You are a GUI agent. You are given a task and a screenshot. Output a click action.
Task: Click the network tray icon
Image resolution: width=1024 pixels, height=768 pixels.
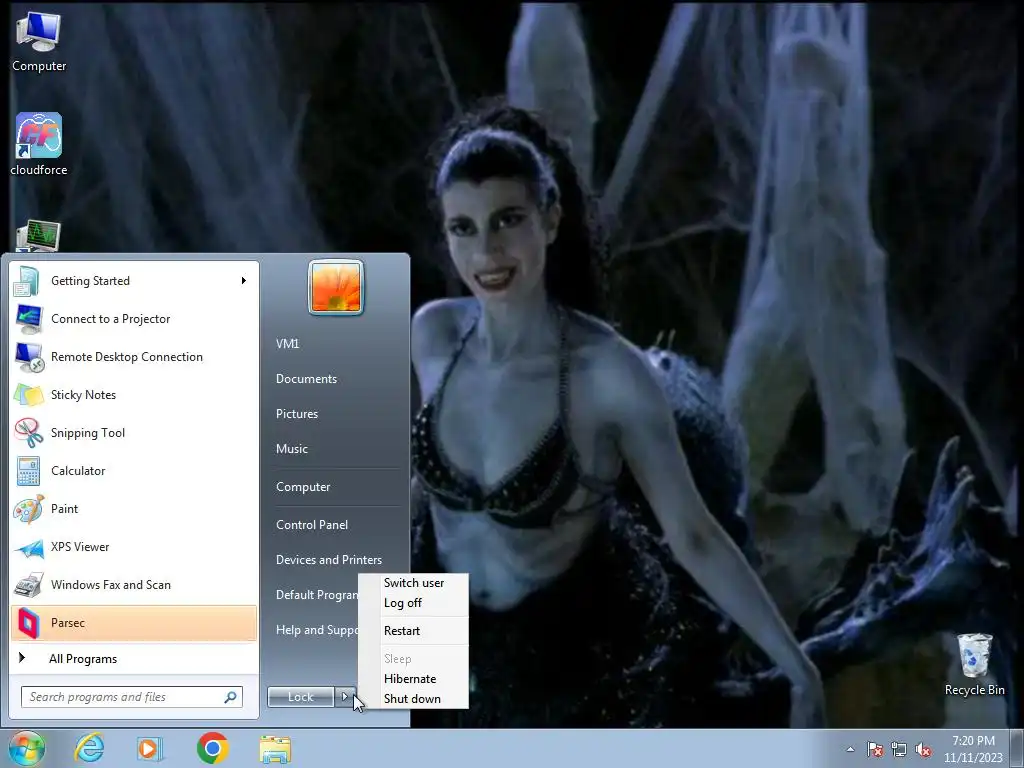899,750
